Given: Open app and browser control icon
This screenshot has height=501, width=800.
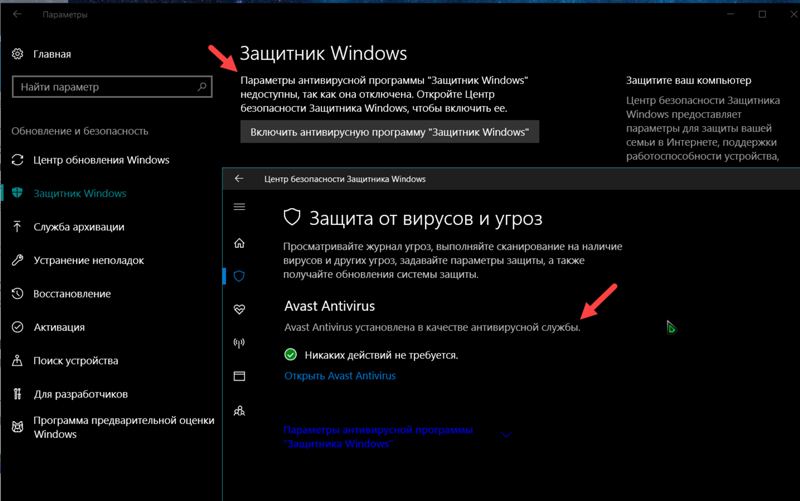Looking at the screenshot, I should click(239, 376).
